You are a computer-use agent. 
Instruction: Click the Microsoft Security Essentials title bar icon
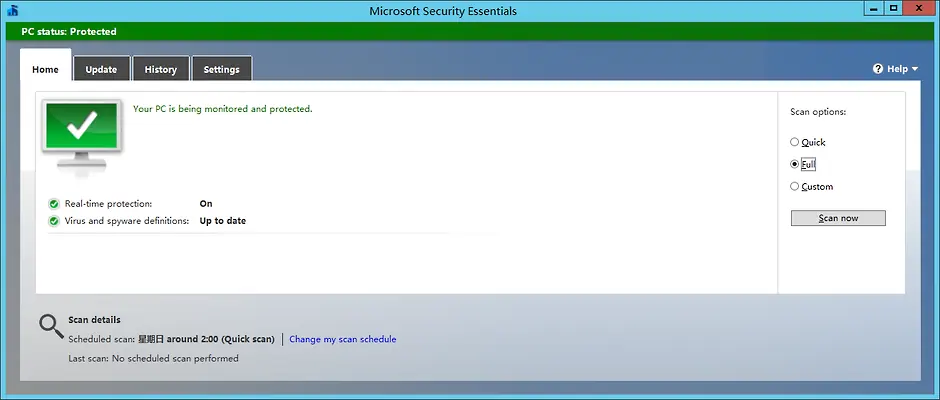pos(13,10)
